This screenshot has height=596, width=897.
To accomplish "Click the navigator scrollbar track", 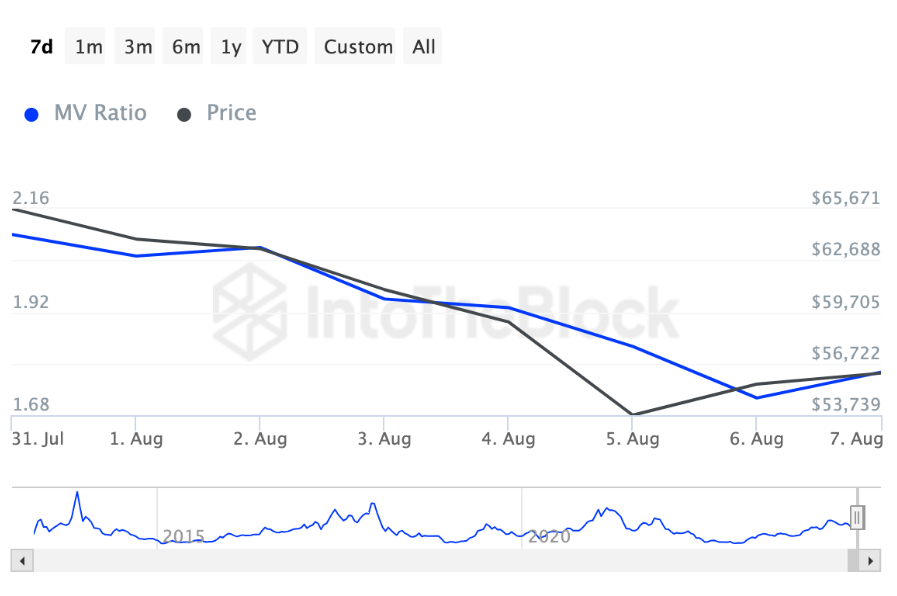I will (x=430, y=561).
